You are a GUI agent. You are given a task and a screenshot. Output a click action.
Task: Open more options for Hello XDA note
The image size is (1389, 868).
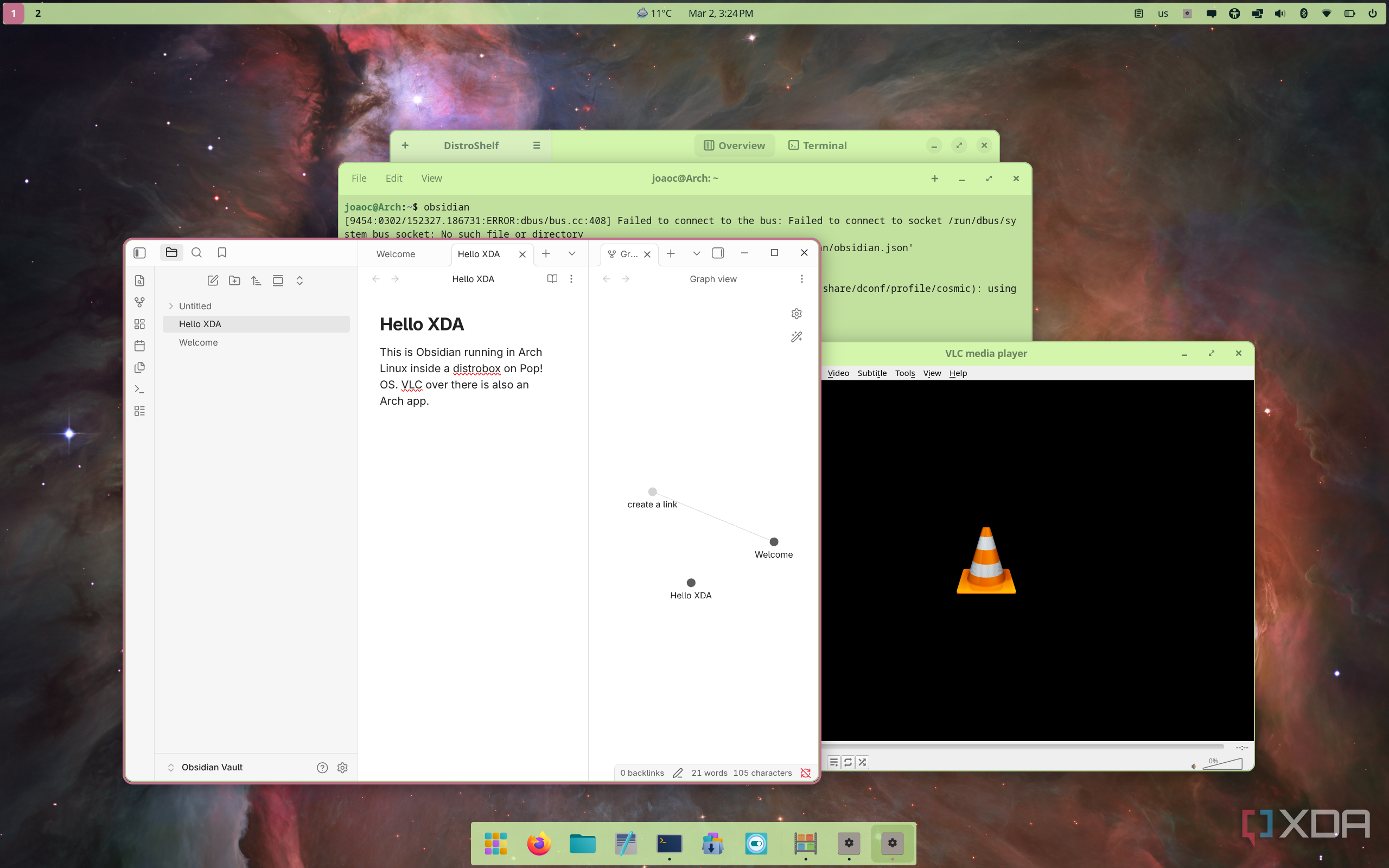pyautogui.click(x=571, y=279)
